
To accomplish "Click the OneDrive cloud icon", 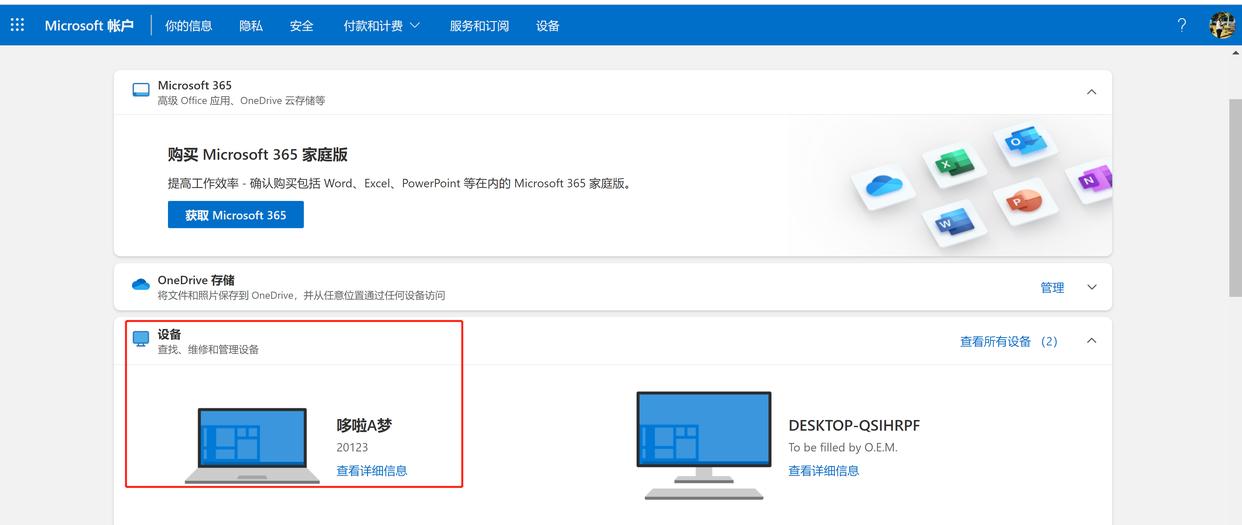I will click(141, 285).
